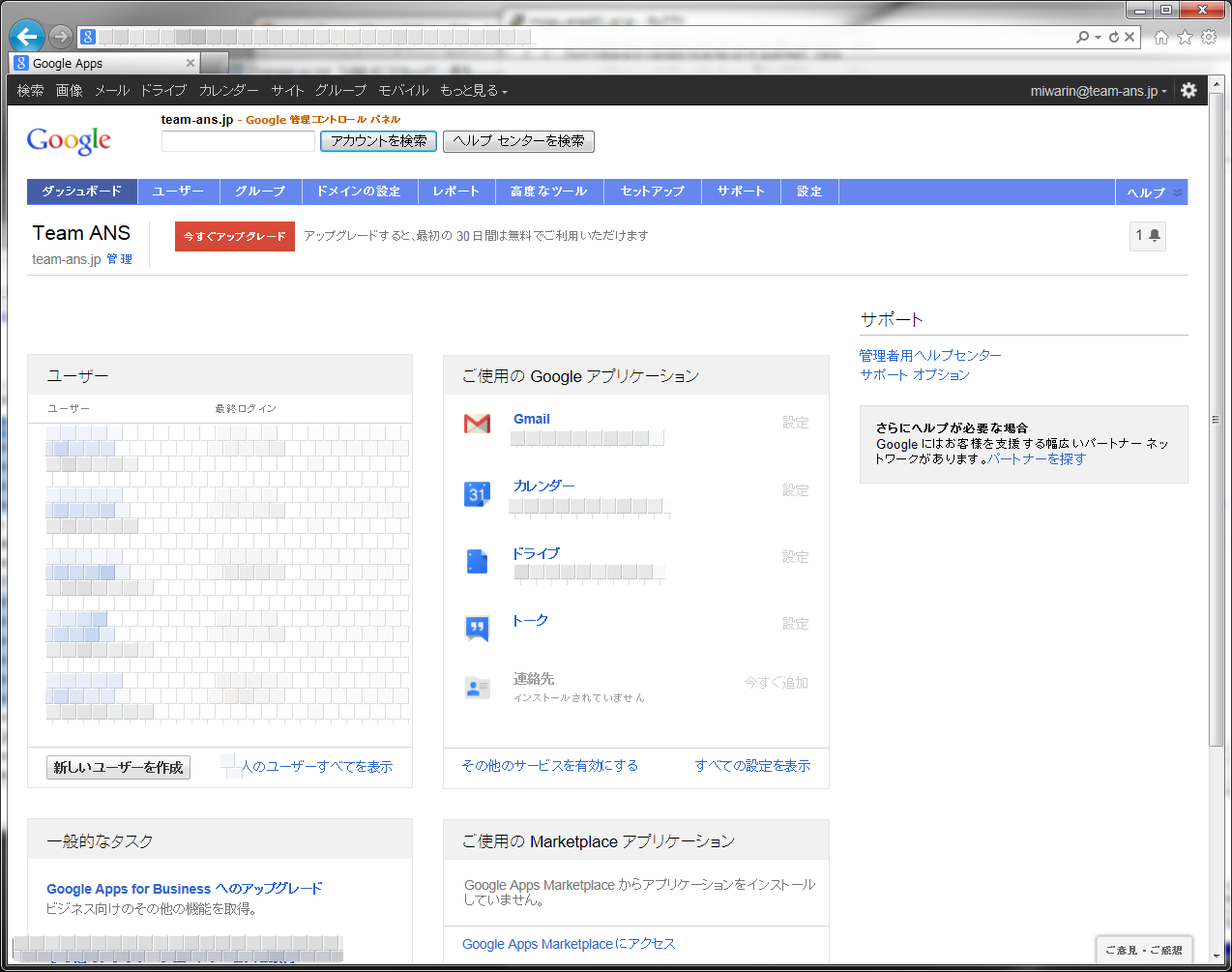Screen dimensions: 1232x972
Task: Open 設定 for ドライブ row
Action: click(x=796, y=557)
